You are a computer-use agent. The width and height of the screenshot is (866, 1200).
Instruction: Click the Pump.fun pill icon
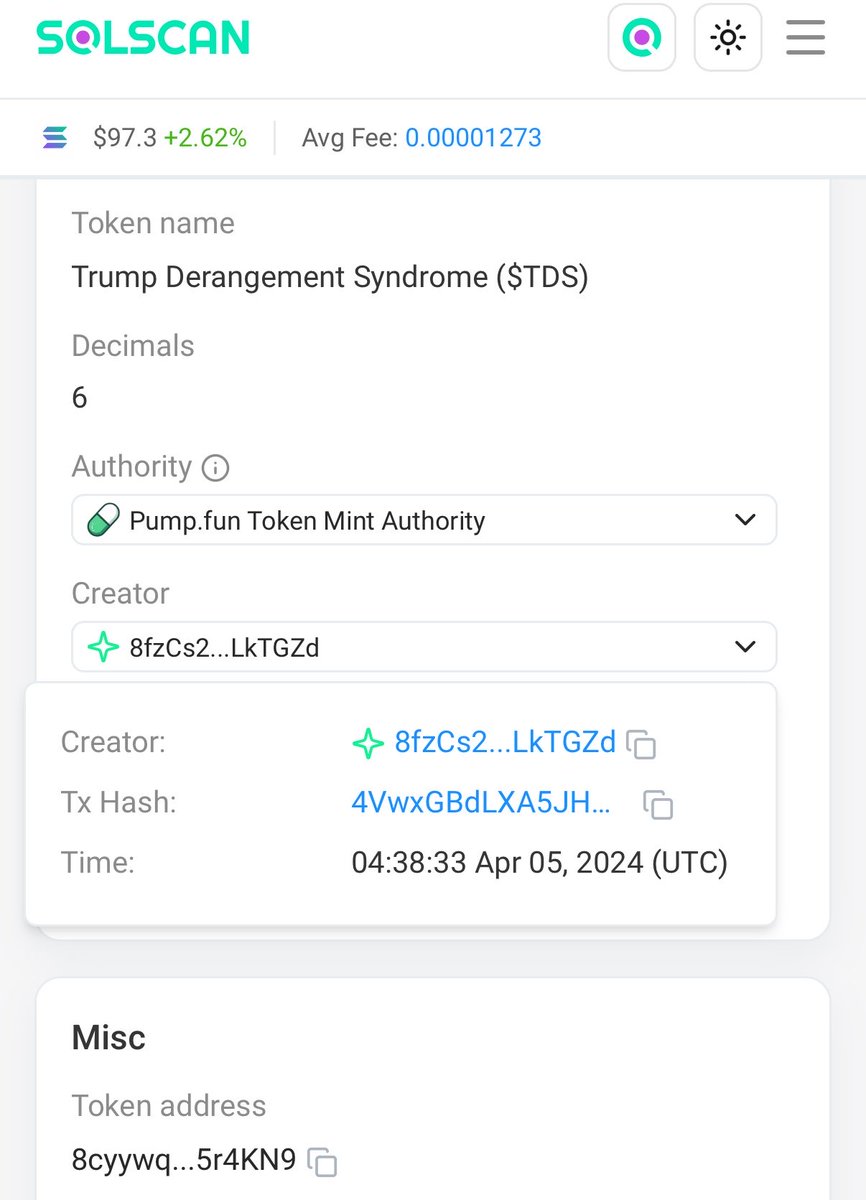pyautogui.click(x=103, y=520)
